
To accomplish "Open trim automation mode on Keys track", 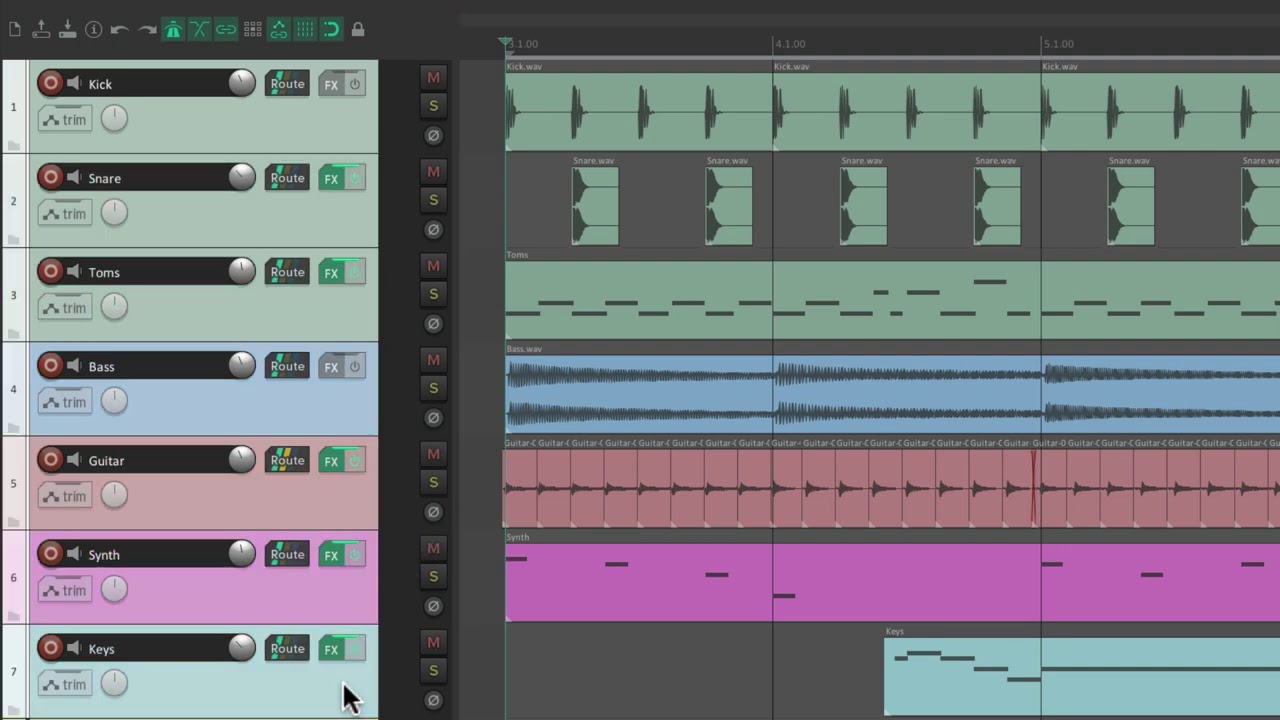I will (x=64, y=684).
